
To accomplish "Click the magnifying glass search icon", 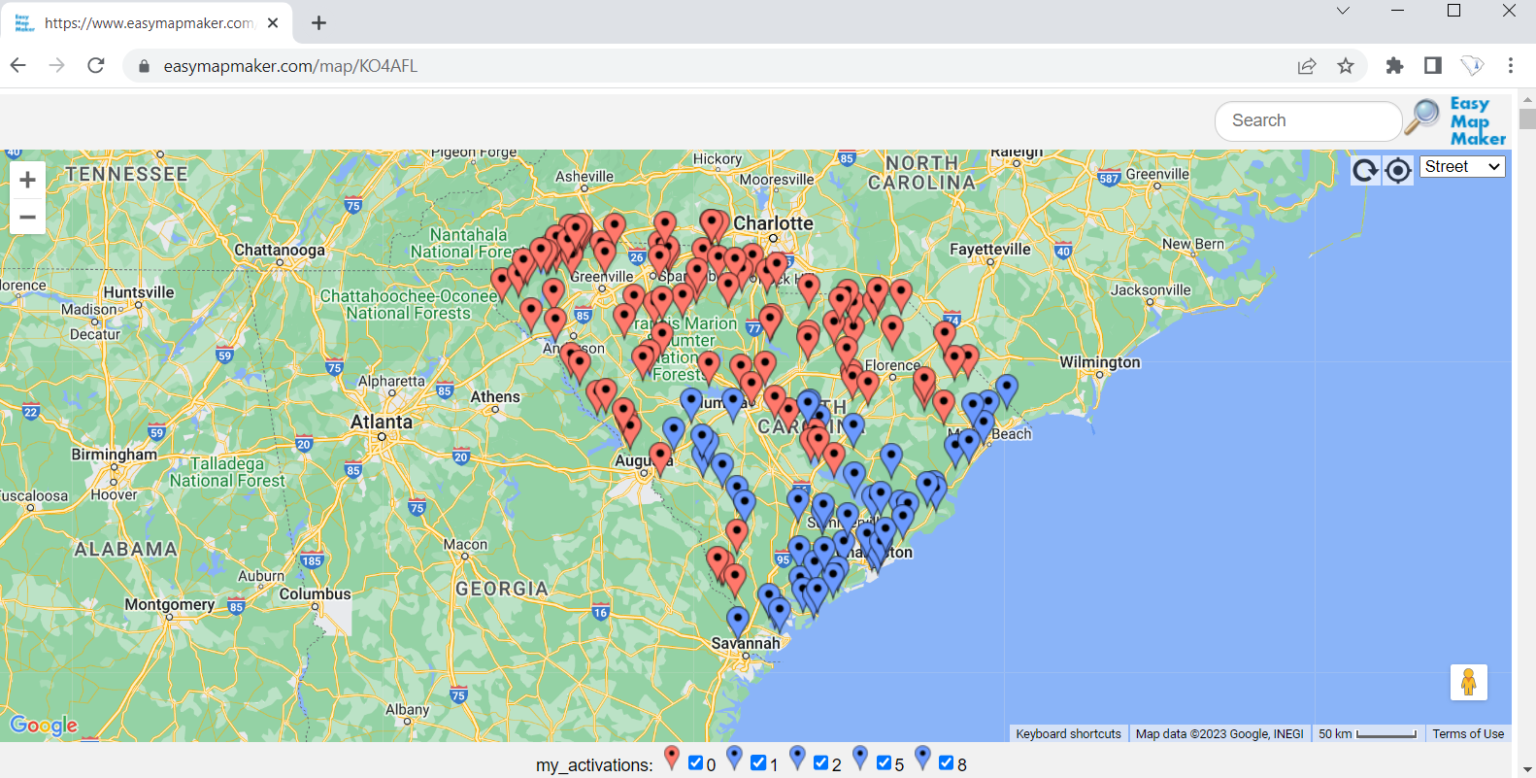I will click(1421, 118).
